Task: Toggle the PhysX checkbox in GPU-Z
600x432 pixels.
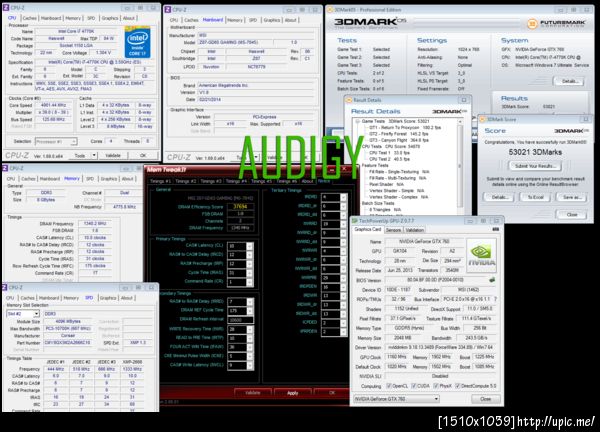Action: click(x=436, y=386)
